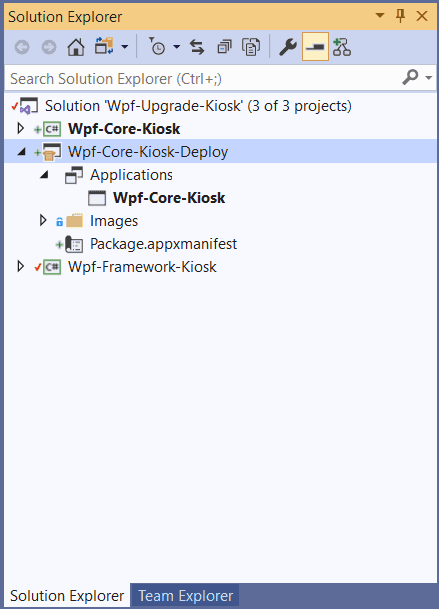Image resolution: width=439 pixels, height=609 pixels.
Task: Click Sync with Active Document icon
Action: 197,47
